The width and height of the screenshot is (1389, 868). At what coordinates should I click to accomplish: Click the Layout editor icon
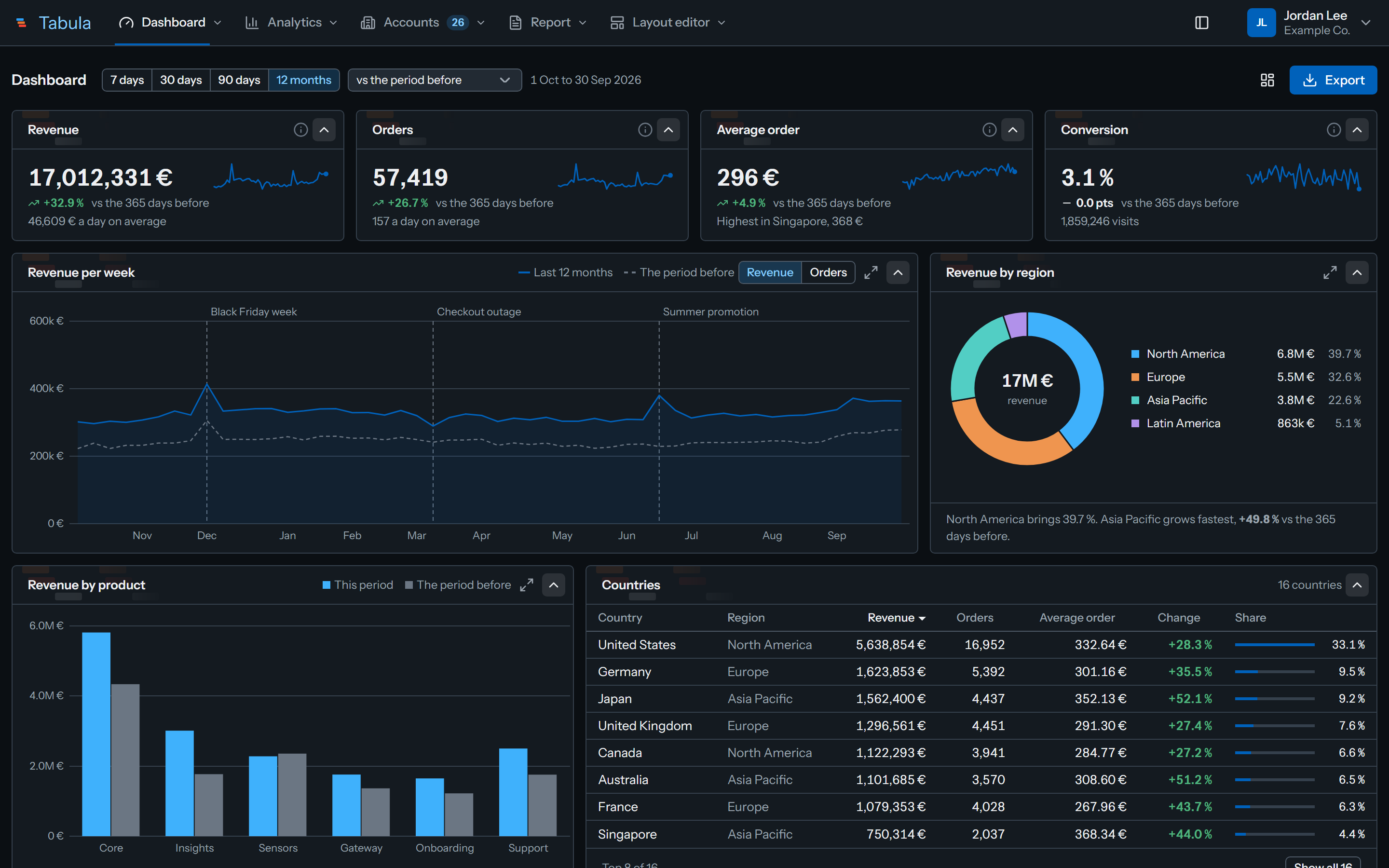(617, 22)
